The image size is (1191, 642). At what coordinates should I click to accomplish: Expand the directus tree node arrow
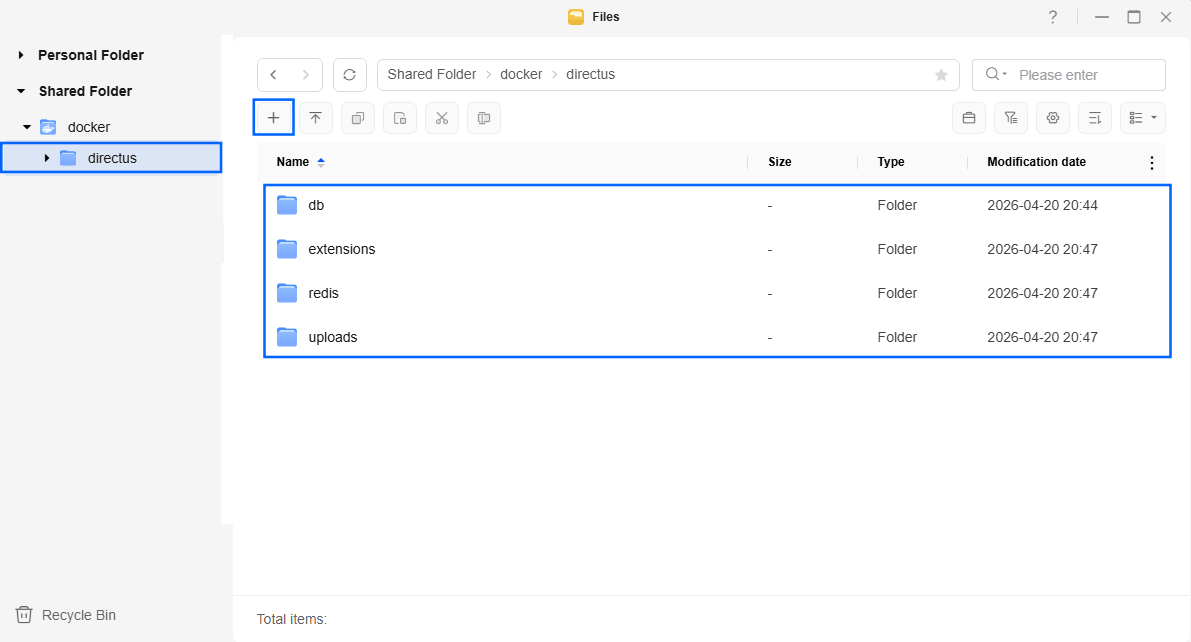[x=47, y=158]
